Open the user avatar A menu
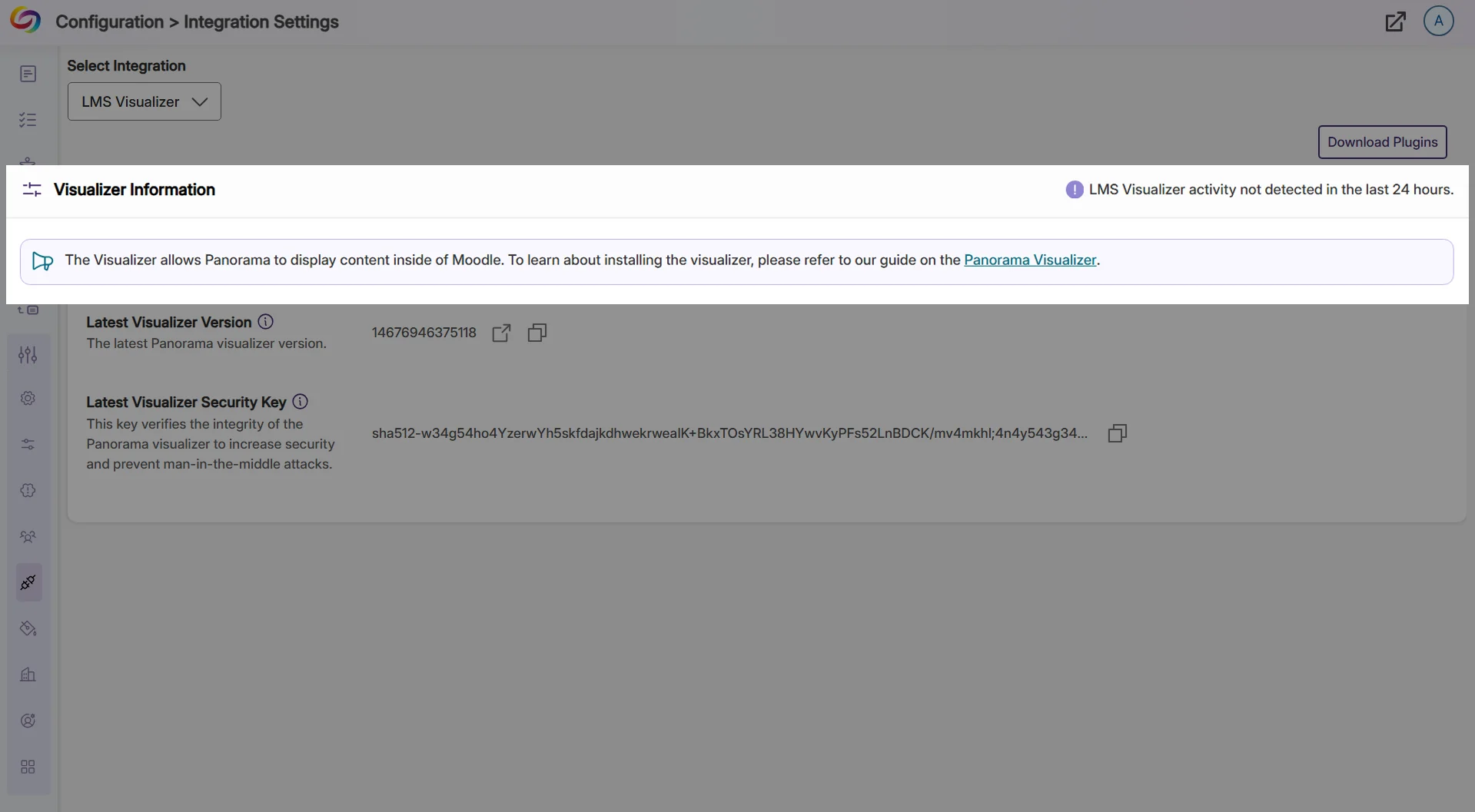 [1438, 21]
